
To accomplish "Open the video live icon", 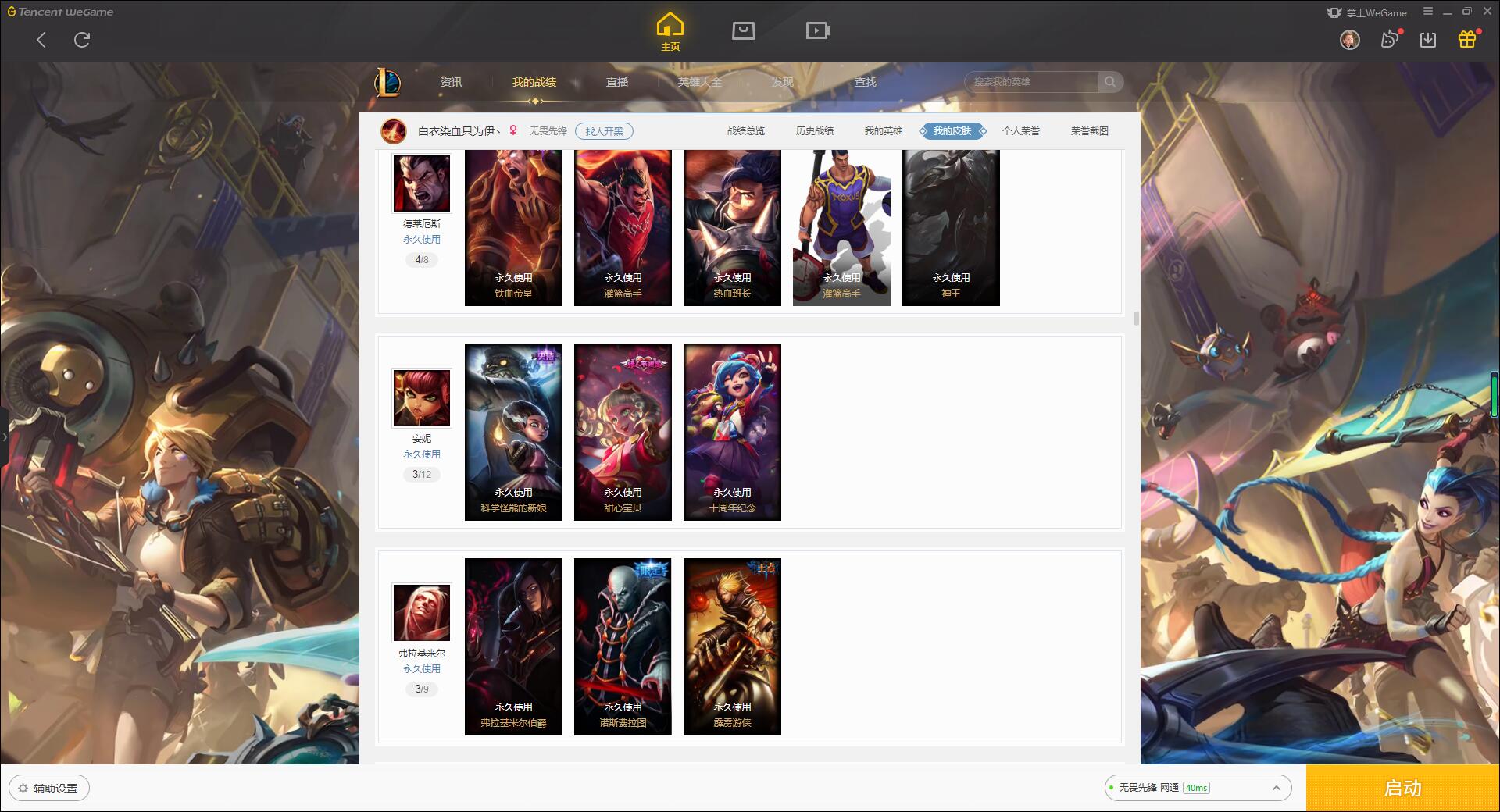I will [x=818, y=30].
